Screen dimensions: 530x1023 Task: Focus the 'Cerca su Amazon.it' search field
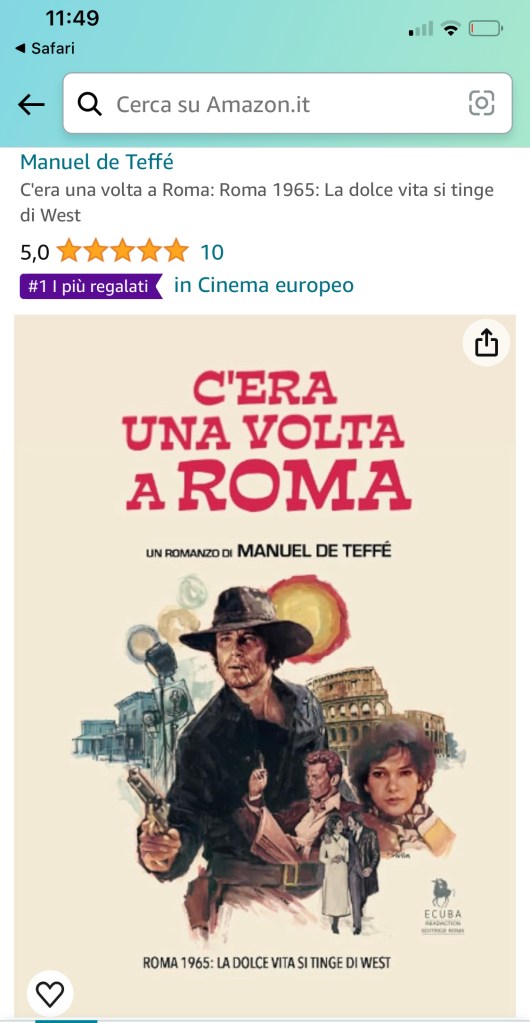click(287, 103)
